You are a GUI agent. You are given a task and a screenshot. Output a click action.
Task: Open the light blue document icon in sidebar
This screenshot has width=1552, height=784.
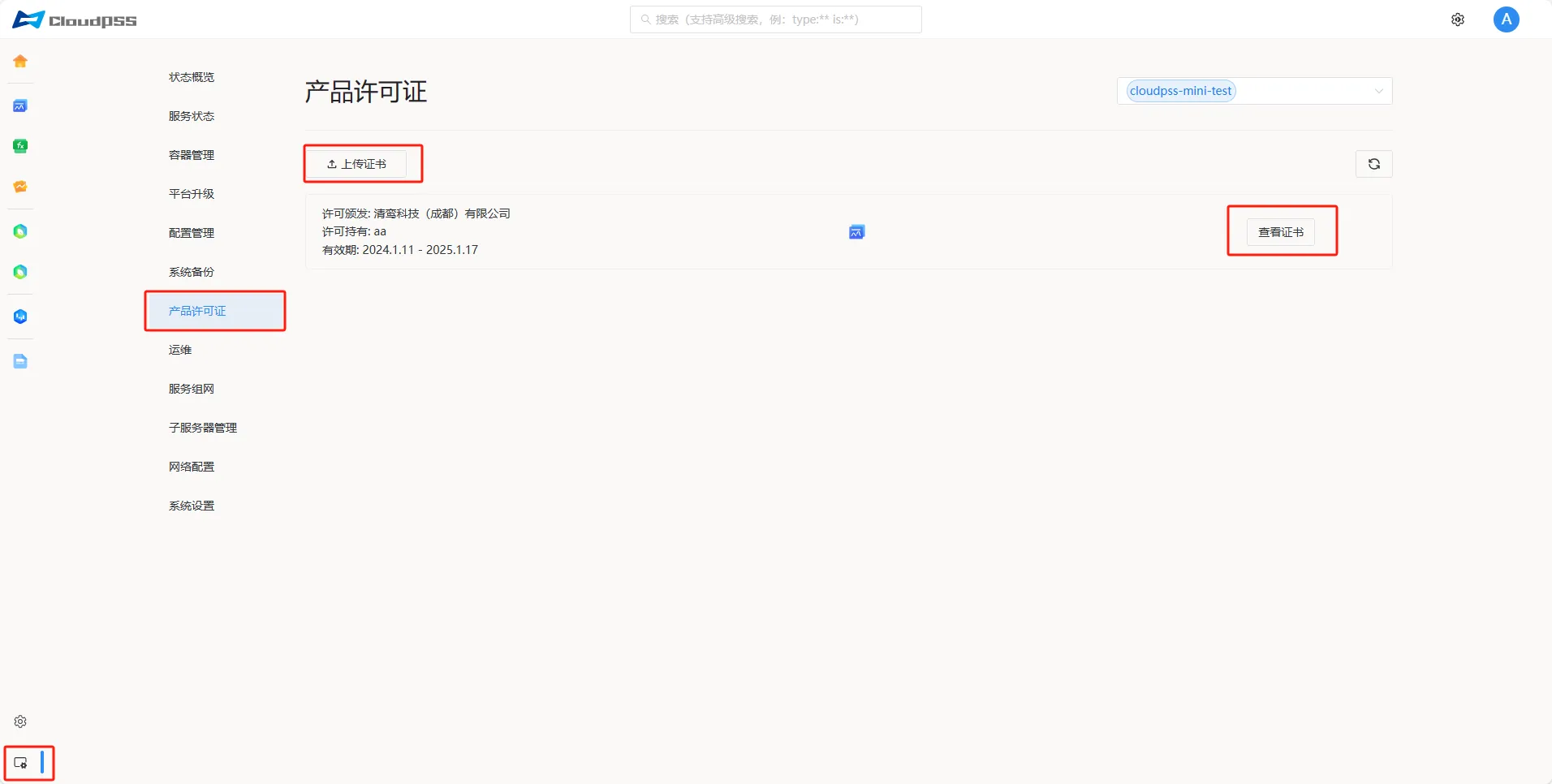tap(20, 361)
